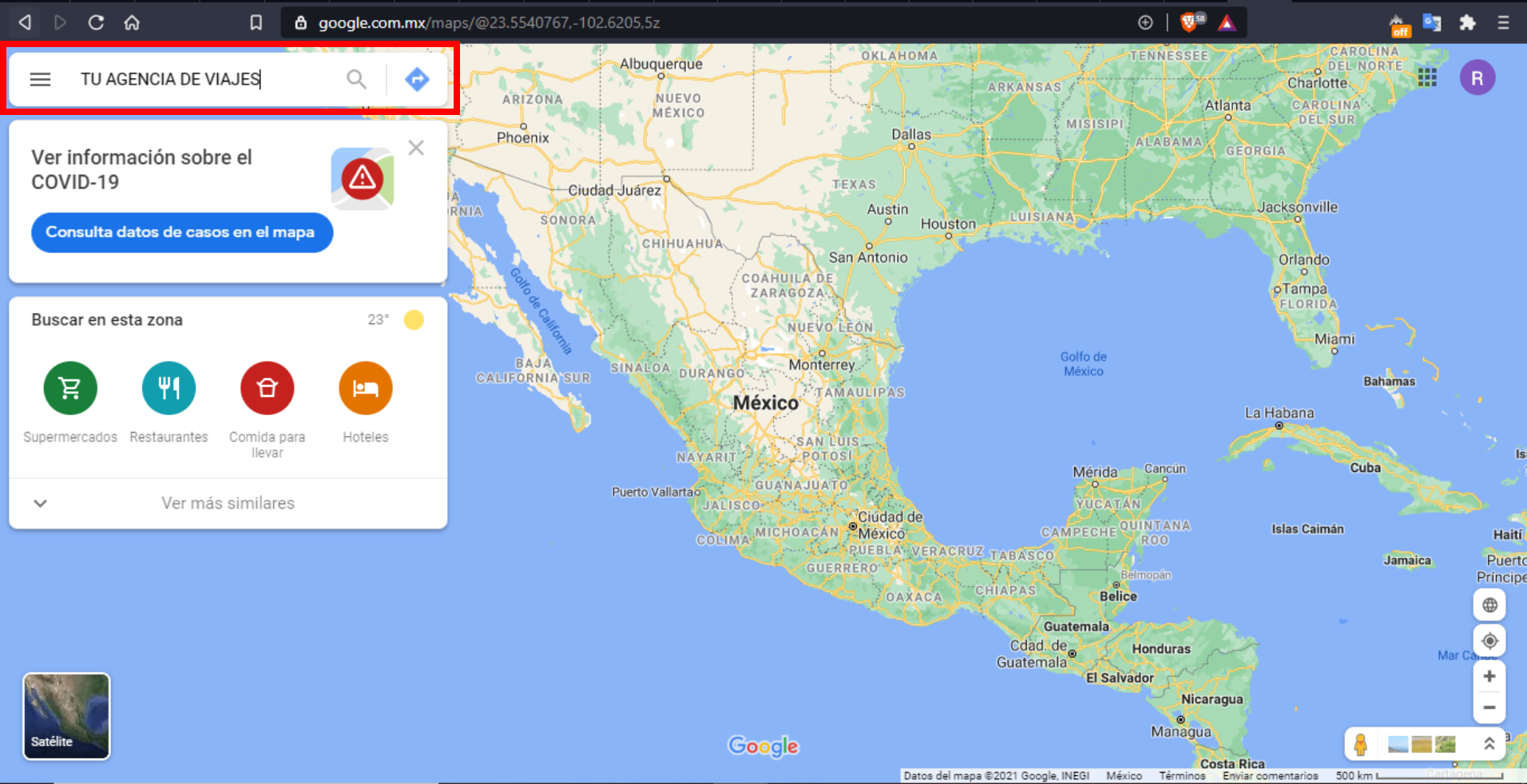The width and height of the screenshot is (1527, 784).
Task: Go to browser home page
Action: (x=132, y=22)
